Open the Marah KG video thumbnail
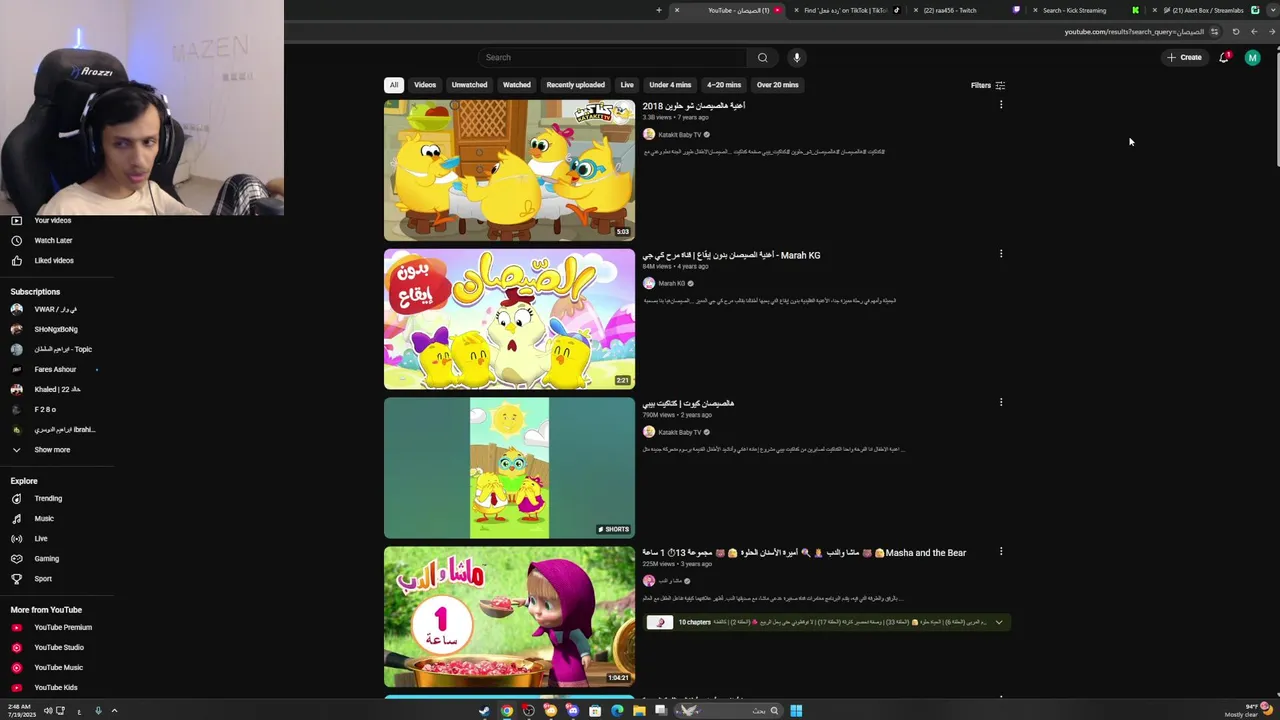 (x=509, y=319)
